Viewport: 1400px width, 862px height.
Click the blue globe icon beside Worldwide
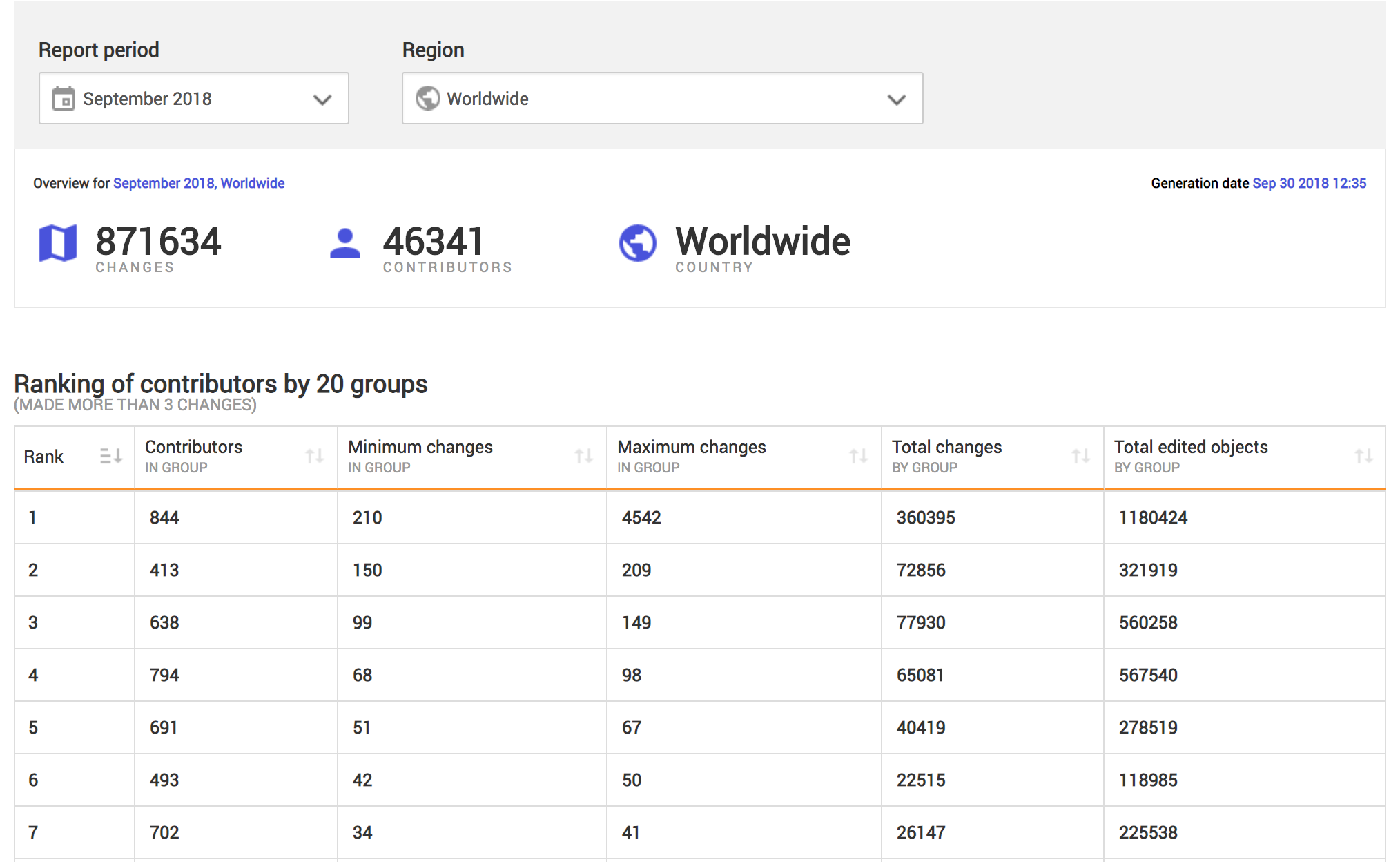tap(637, 243)
